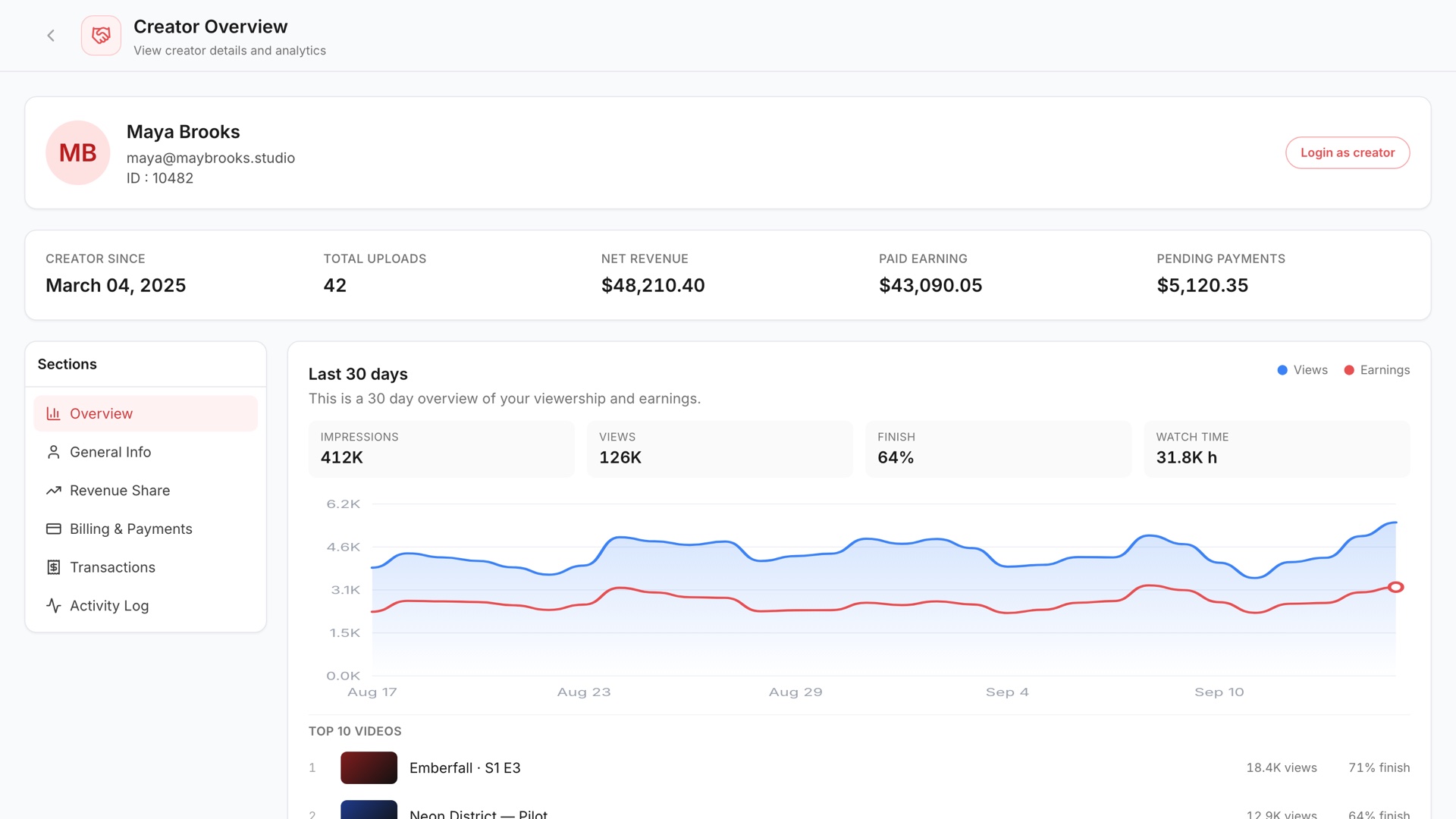Open the General Info section
This screenshot has height=819, width=1456.
coord(146,452)
